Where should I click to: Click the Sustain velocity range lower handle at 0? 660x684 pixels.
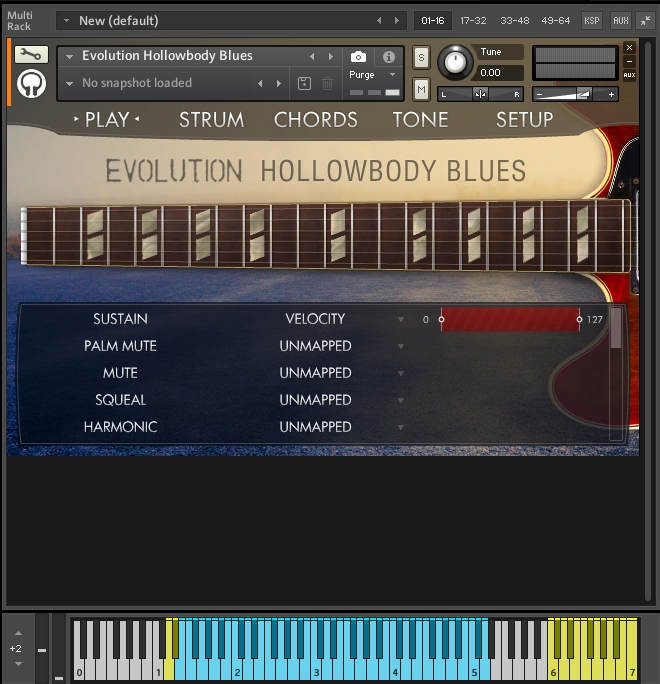441,319
